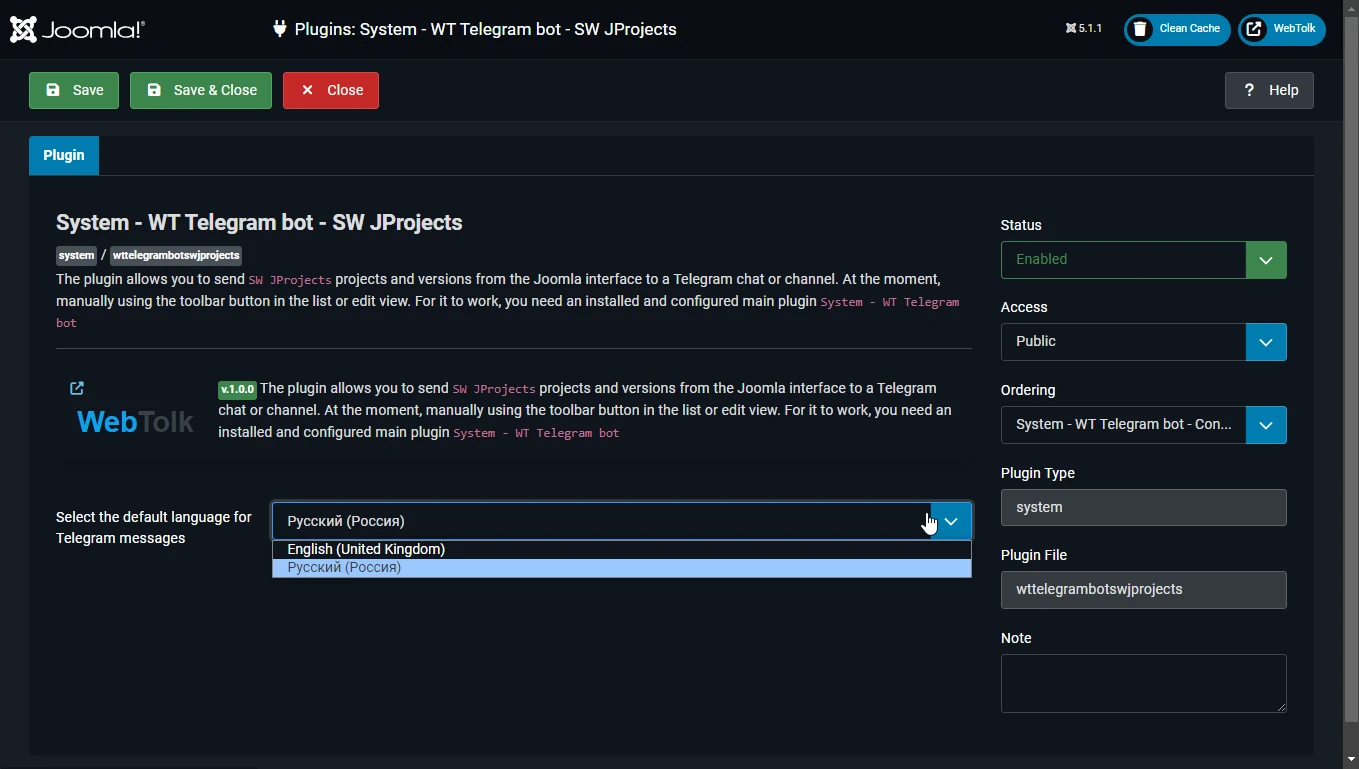Click external-link icon in WebTolk header button
This screenshot has width=1359, height=769.
coord(1254,29)
